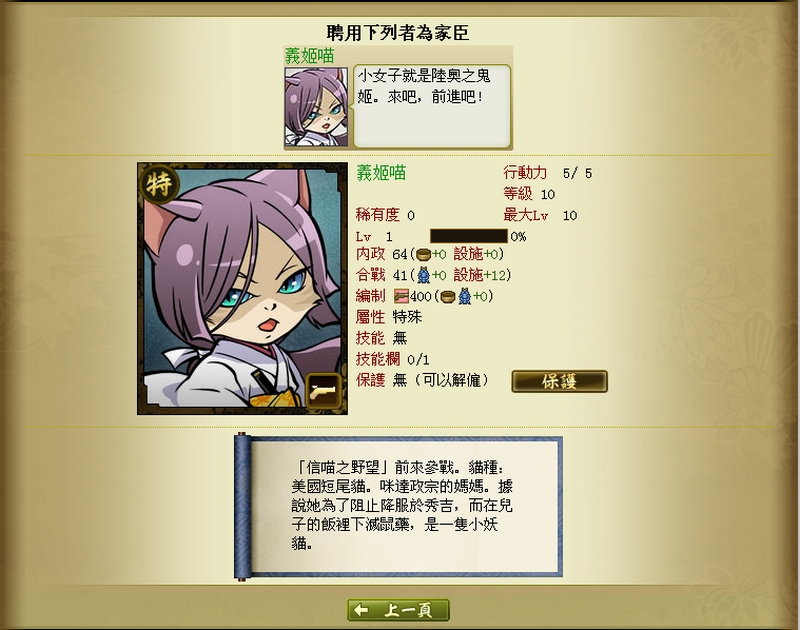
Task: Click the green 義姬喵 name in stats
Action: [x=381, y=173]
